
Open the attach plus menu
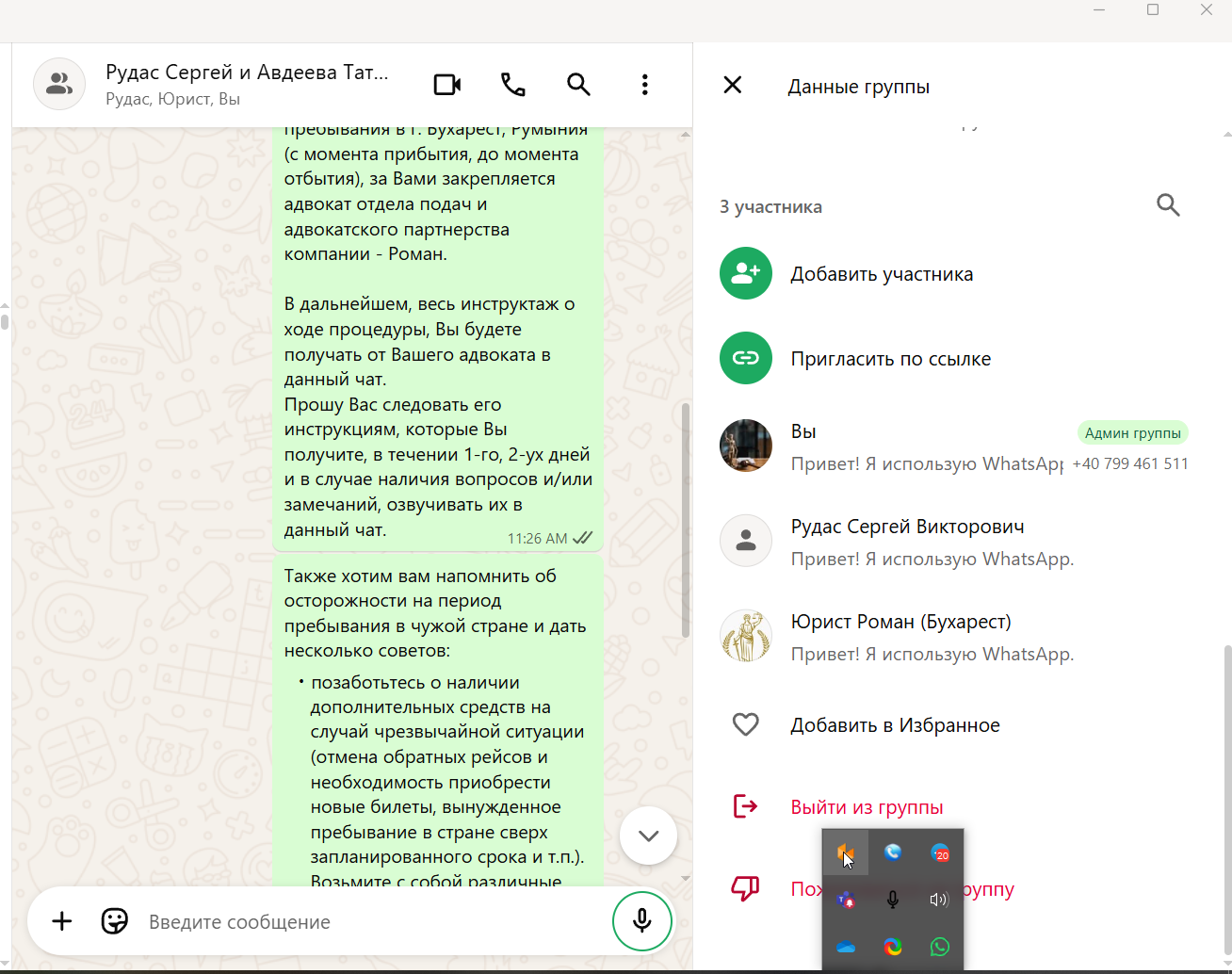62,921
